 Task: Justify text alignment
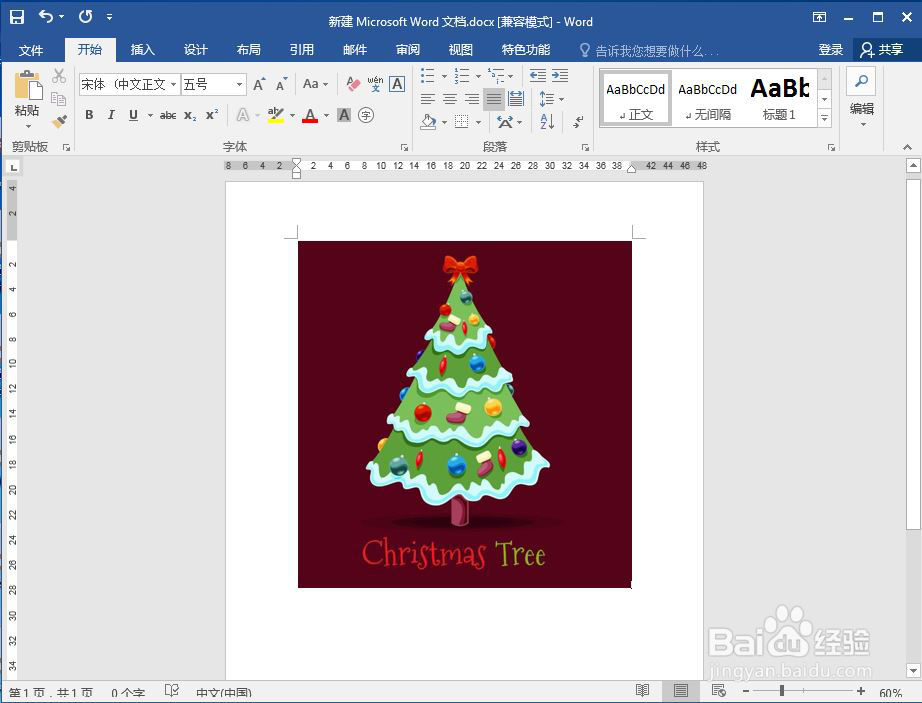pyautogui.click(x=494, y=99)
